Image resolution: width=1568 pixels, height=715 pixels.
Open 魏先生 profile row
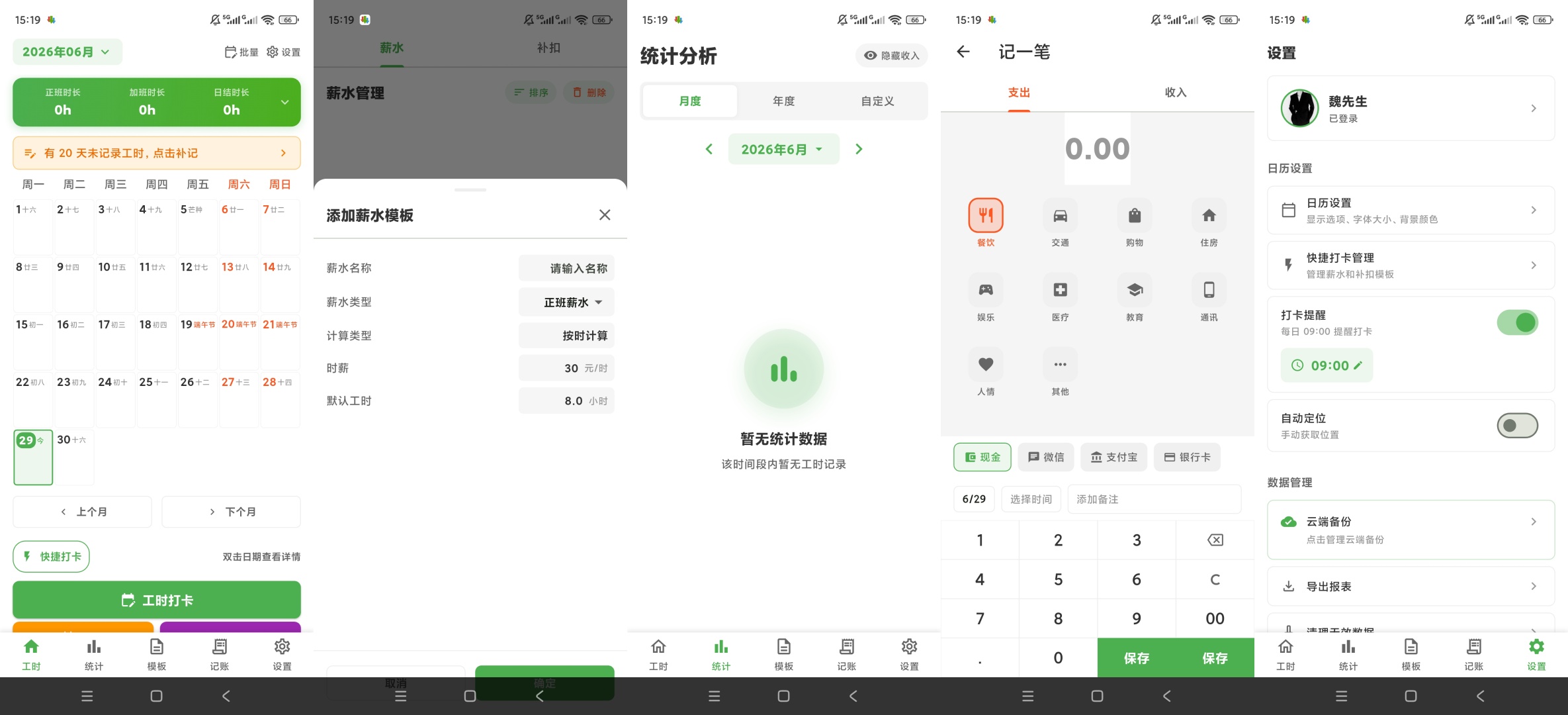(x=1411, y=108)
